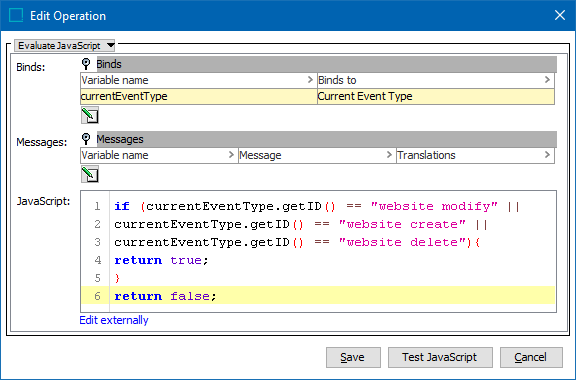Click the pin icon beside Messages header
576x380 pixels.
click(x=86, y=139)
